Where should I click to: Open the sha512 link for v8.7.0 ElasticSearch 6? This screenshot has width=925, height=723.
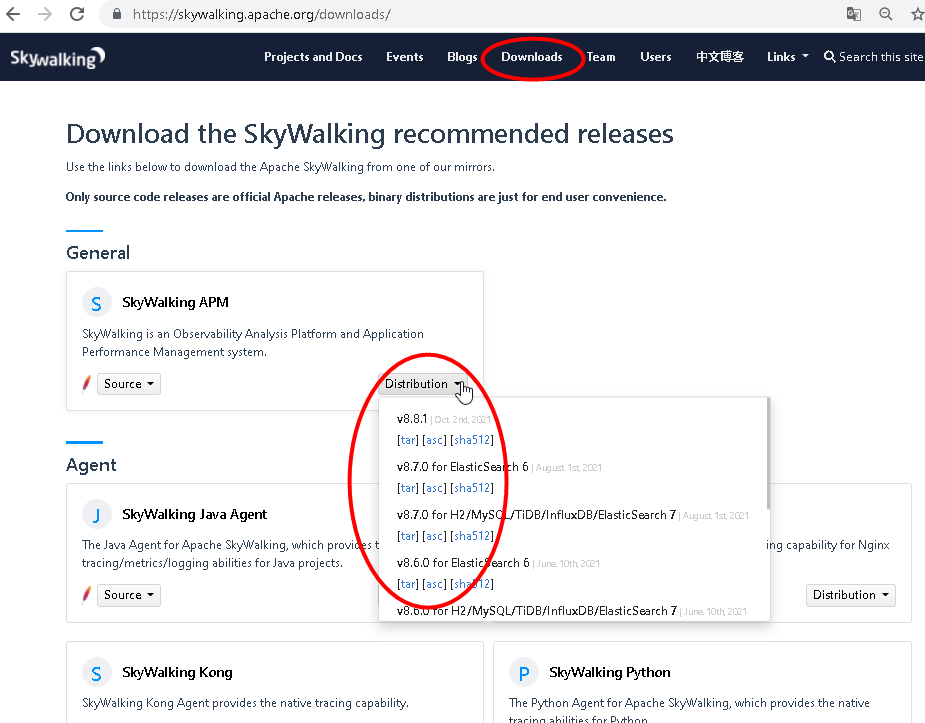[x=471, y=487]
